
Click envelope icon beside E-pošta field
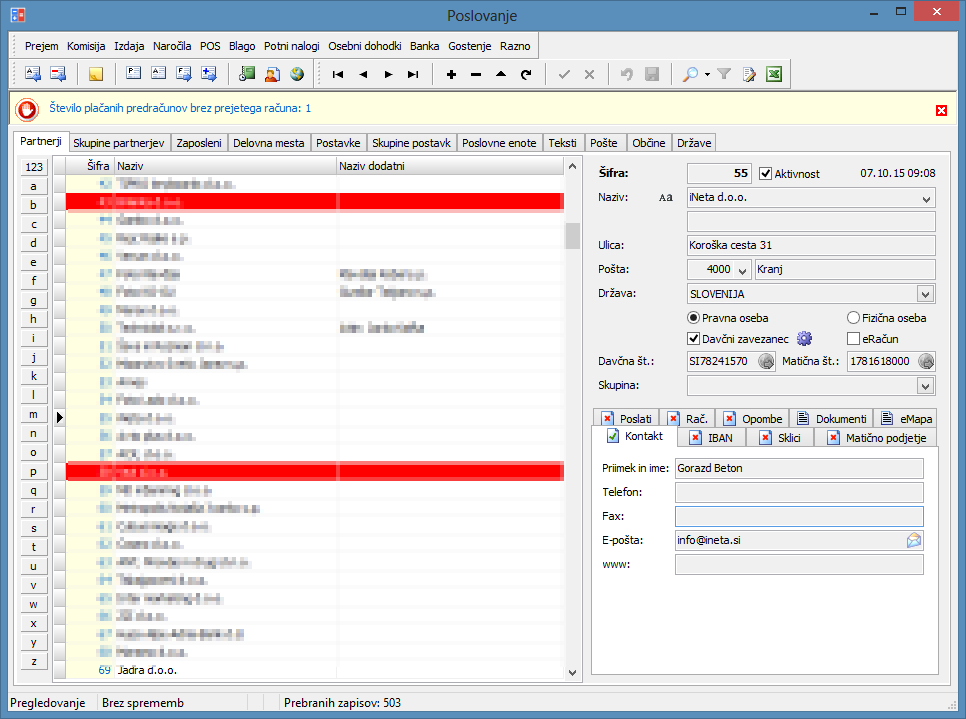[x=914, y=540]
